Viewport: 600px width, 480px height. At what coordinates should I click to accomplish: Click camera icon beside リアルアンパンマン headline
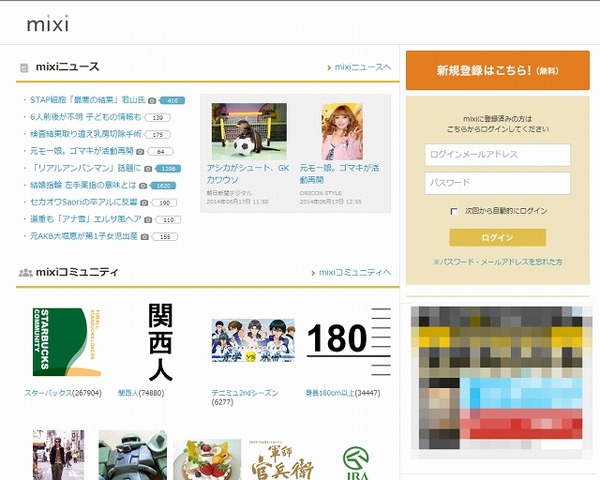click(x=148, y=168)
